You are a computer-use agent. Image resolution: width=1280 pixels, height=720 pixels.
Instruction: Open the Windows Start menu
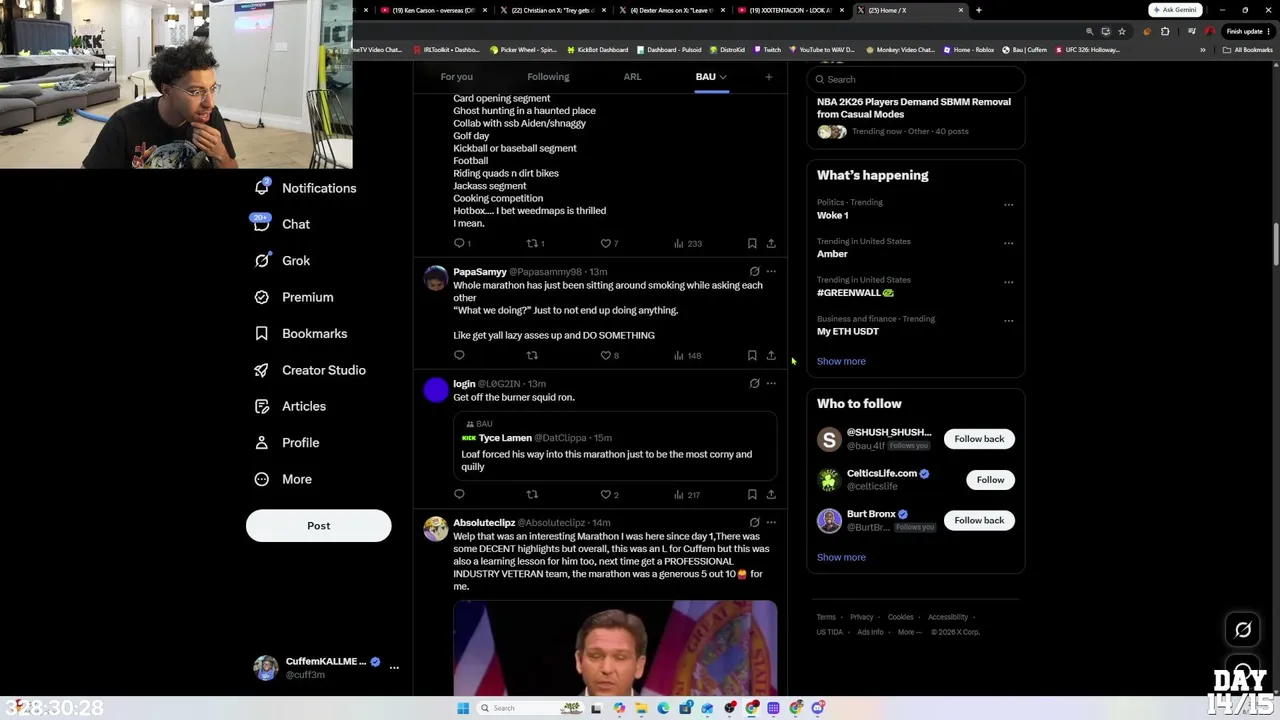(x=463, y=708)
